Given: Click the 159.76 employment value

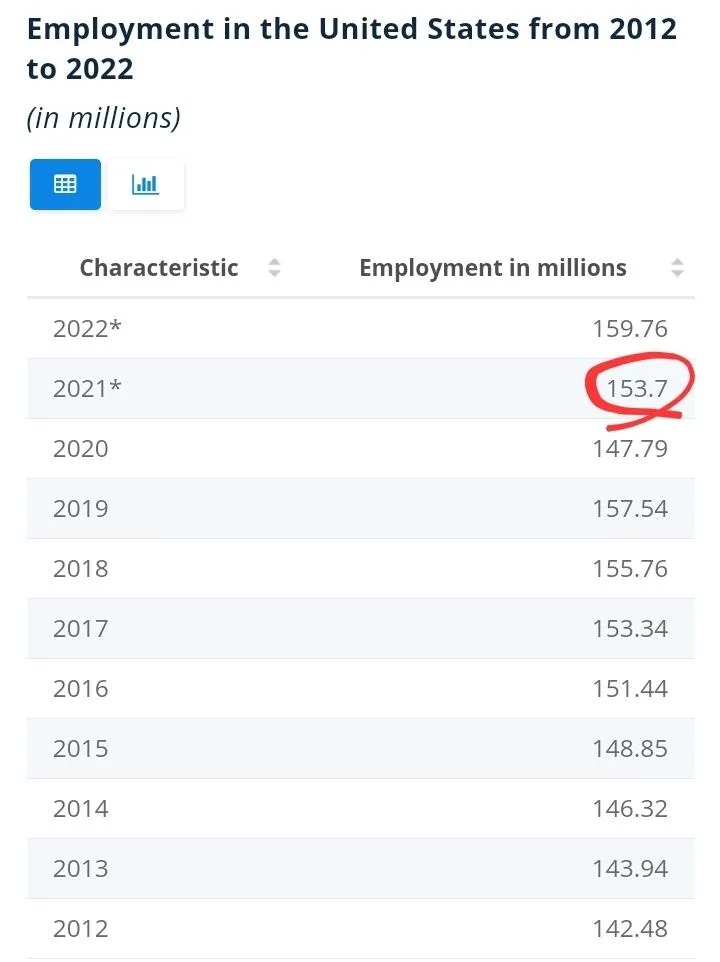Looking at the screenshot, I should point(629,329).
